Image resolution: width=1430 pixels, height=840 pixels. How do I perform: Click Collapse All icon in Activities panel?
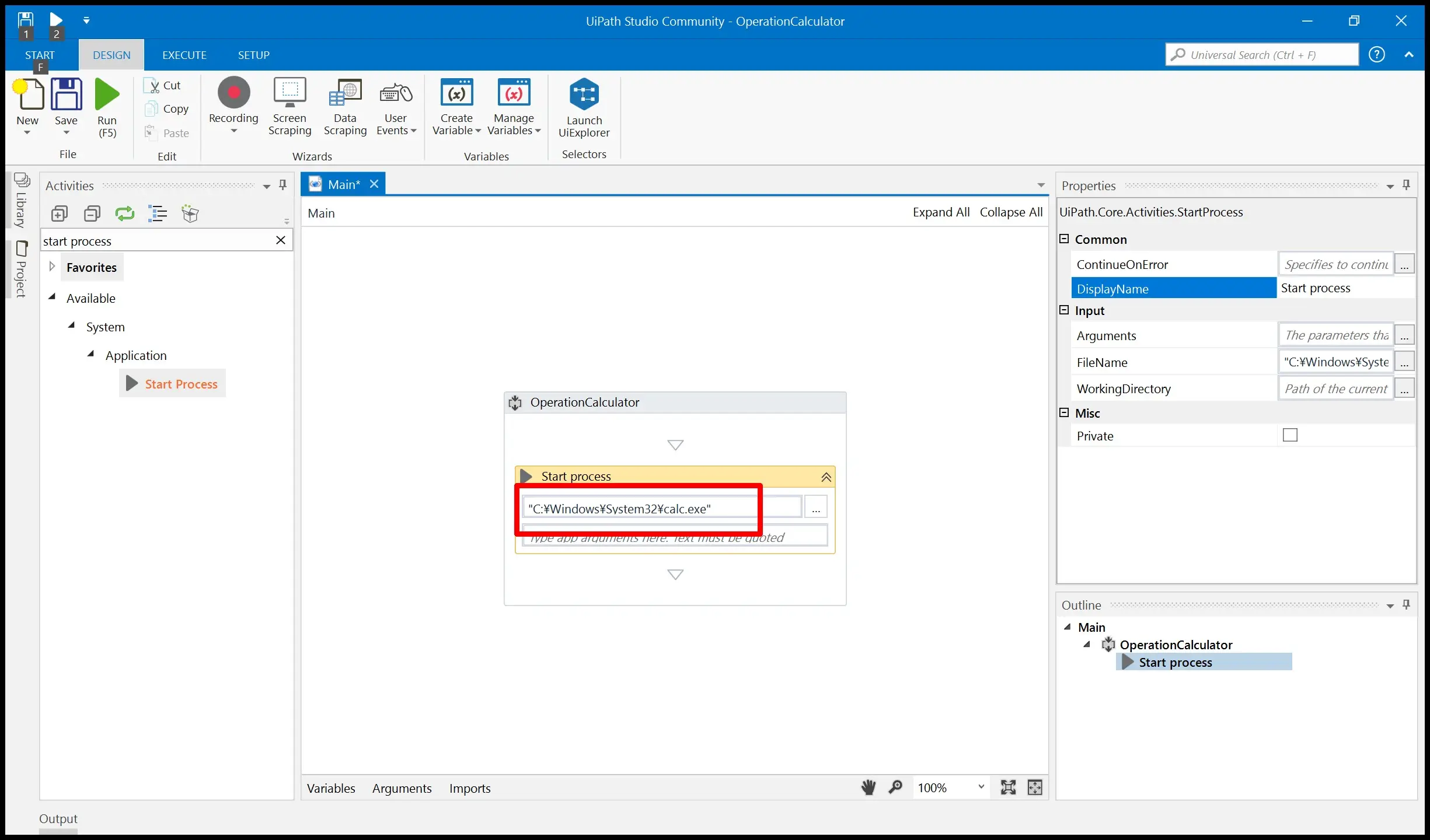pyautogui.click(x=92, y=213)
